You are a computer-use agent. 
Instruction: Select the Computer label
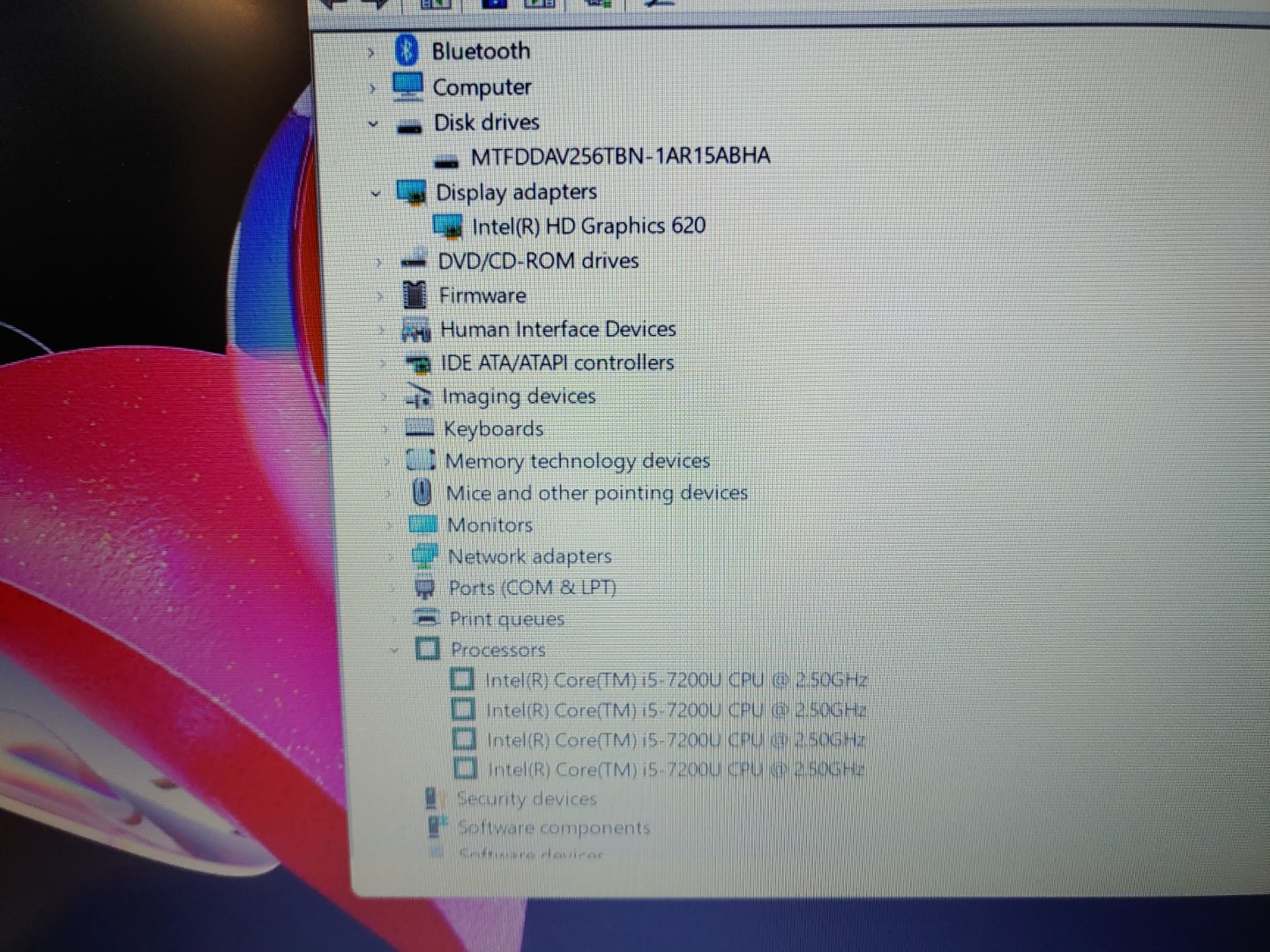tap(482, 87)
